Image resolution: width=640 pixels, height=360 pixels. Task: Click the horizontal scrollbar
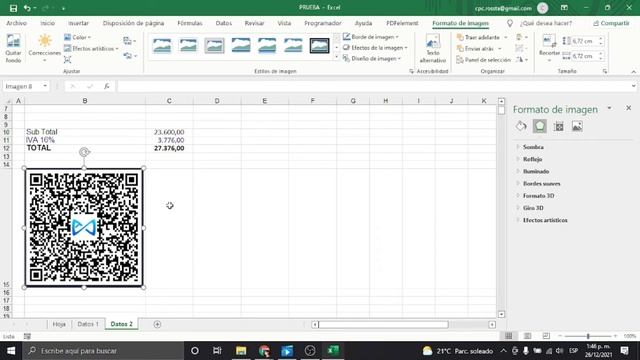(x=383, y=324)
